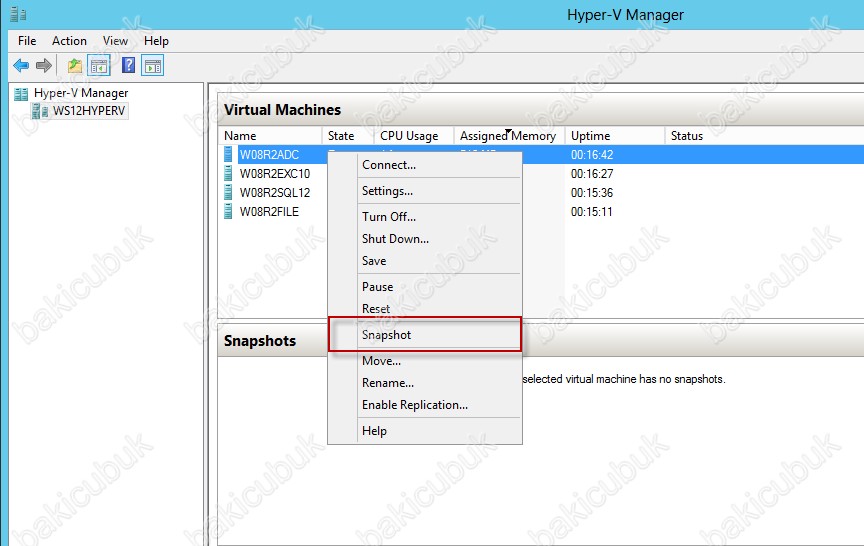This screenshot has width=864, height=546.
Task: Open the Help menu in menu bar
Action: pos(156,41)
